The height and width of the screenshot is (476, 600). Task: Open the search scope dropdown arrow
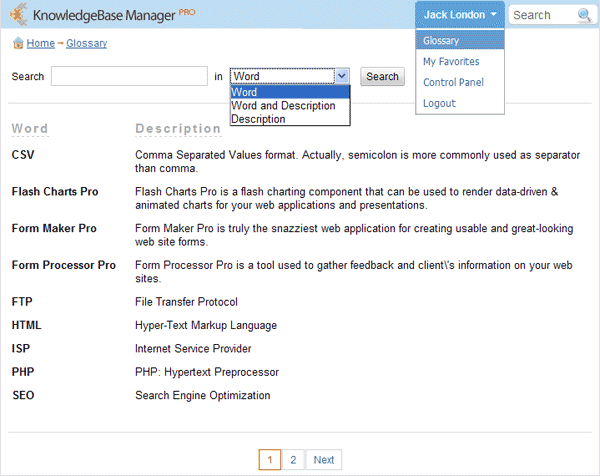tap(342, 76)
